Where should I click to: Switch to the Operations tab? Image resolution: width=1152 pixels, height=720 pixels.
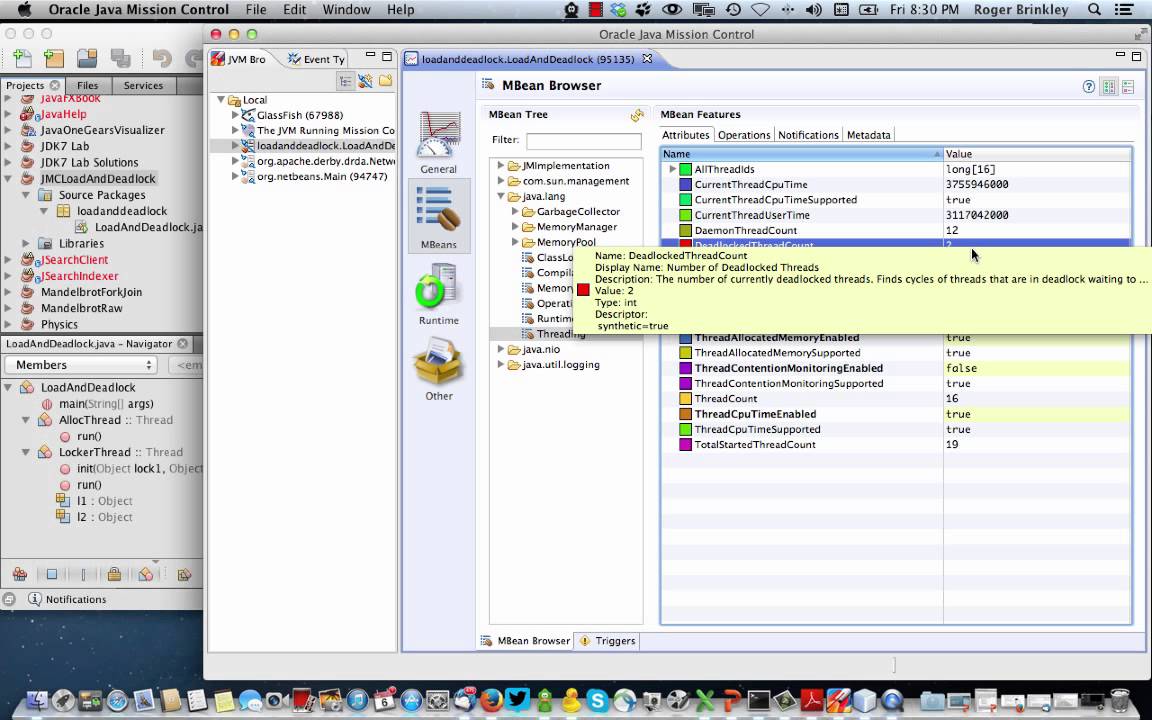(744, 135)
